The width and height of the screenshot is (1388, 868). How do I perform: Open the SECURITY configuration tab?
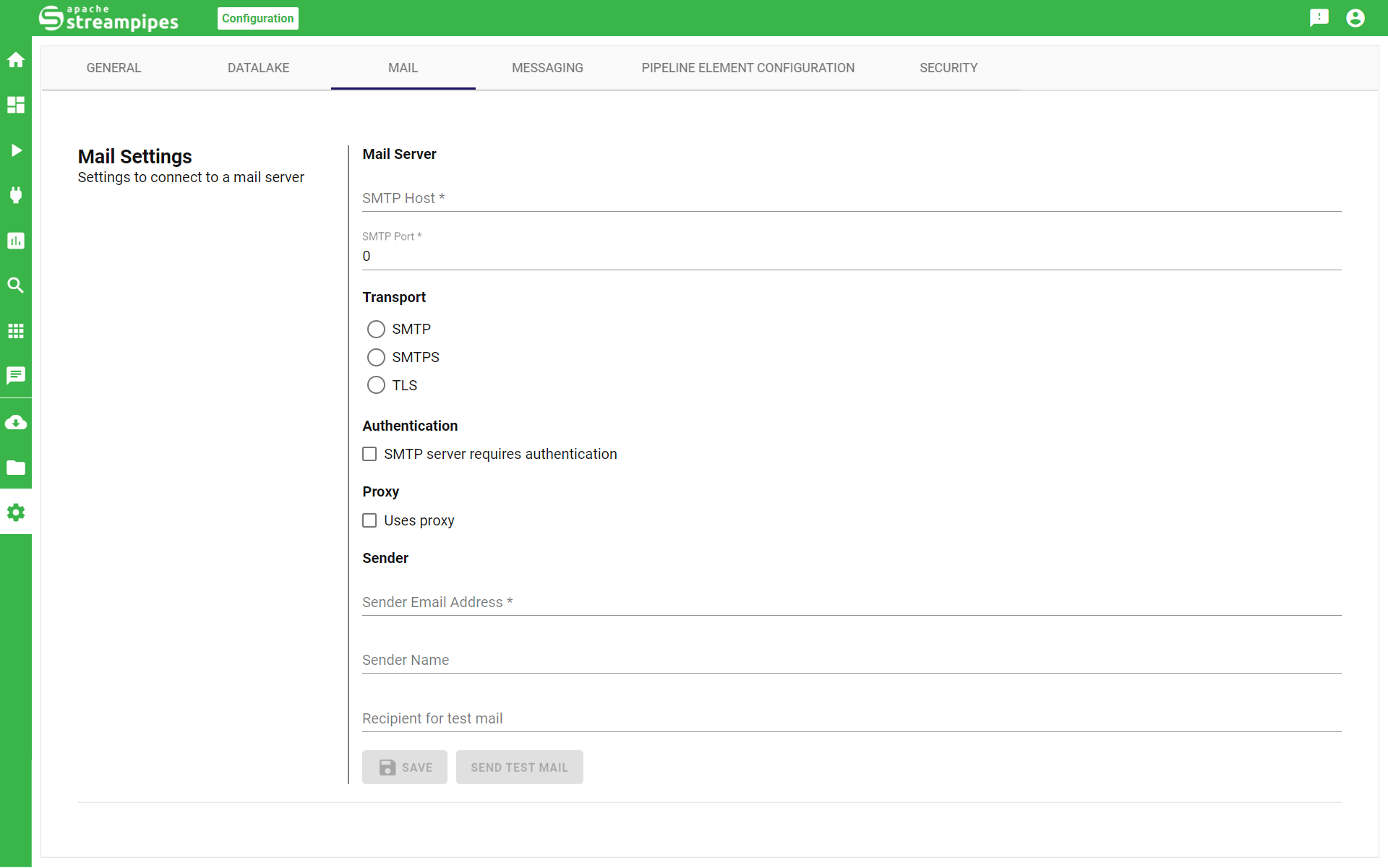(947, 67)
